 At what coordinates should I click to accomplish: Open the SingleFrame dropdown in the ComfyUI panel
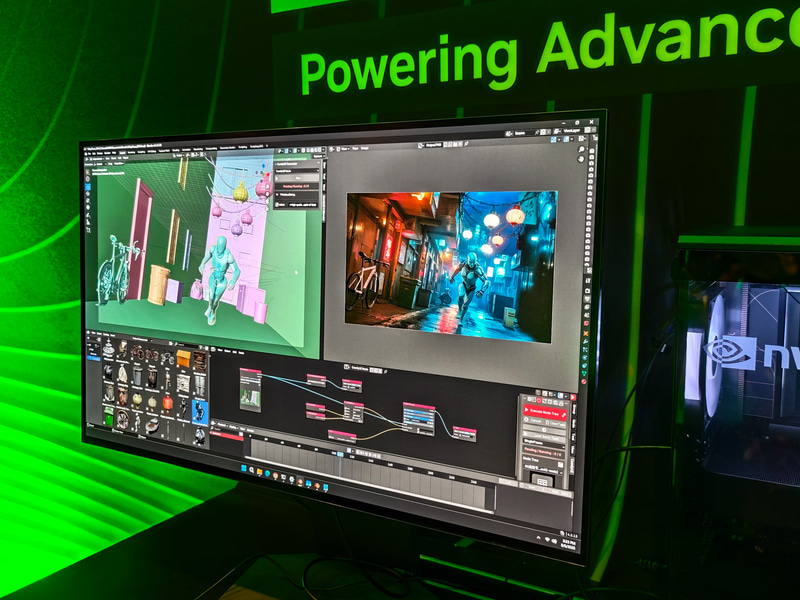point(545,441)
